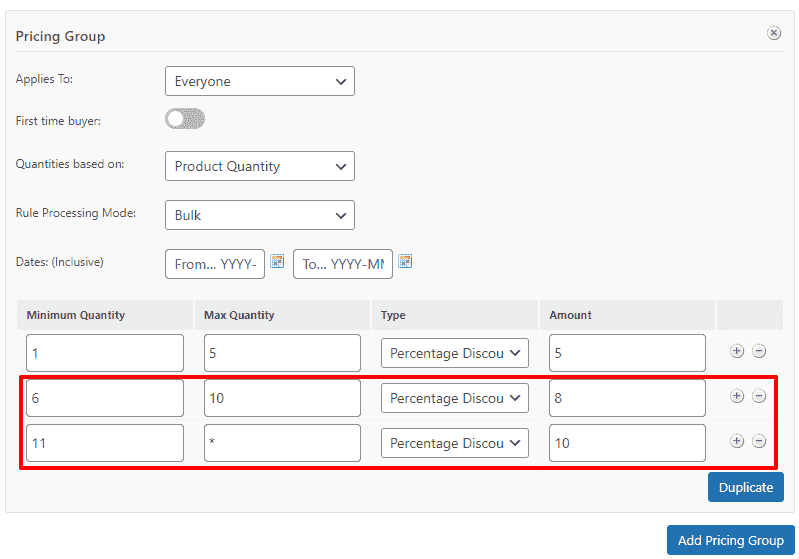Image resolution: width=799 pixels, height=559 pixels.
Task: Add a row after the 11–* quantity rule
Action: click(x=736, y=441)
